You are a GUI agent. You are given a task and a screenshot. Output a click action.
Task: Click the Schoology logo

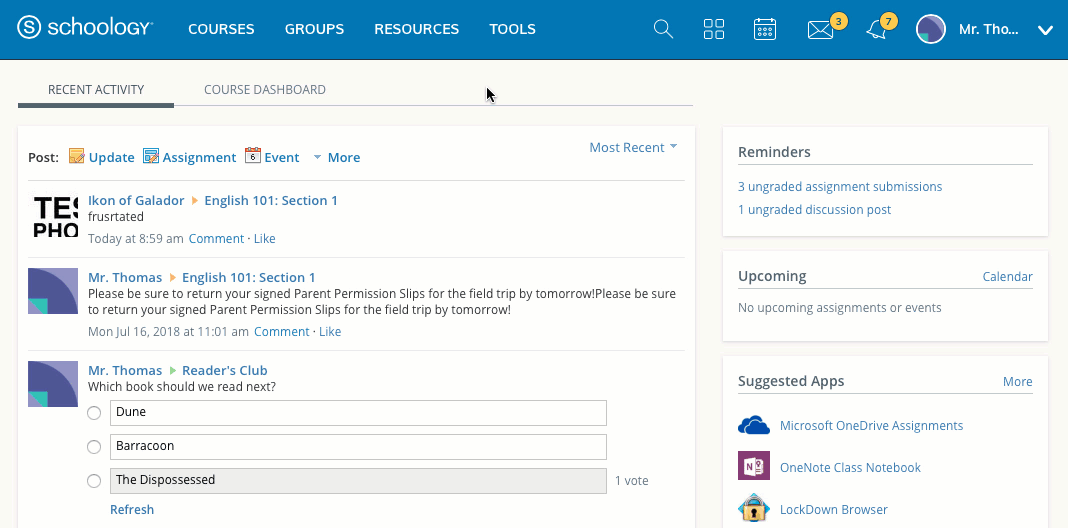pos(85,29)
